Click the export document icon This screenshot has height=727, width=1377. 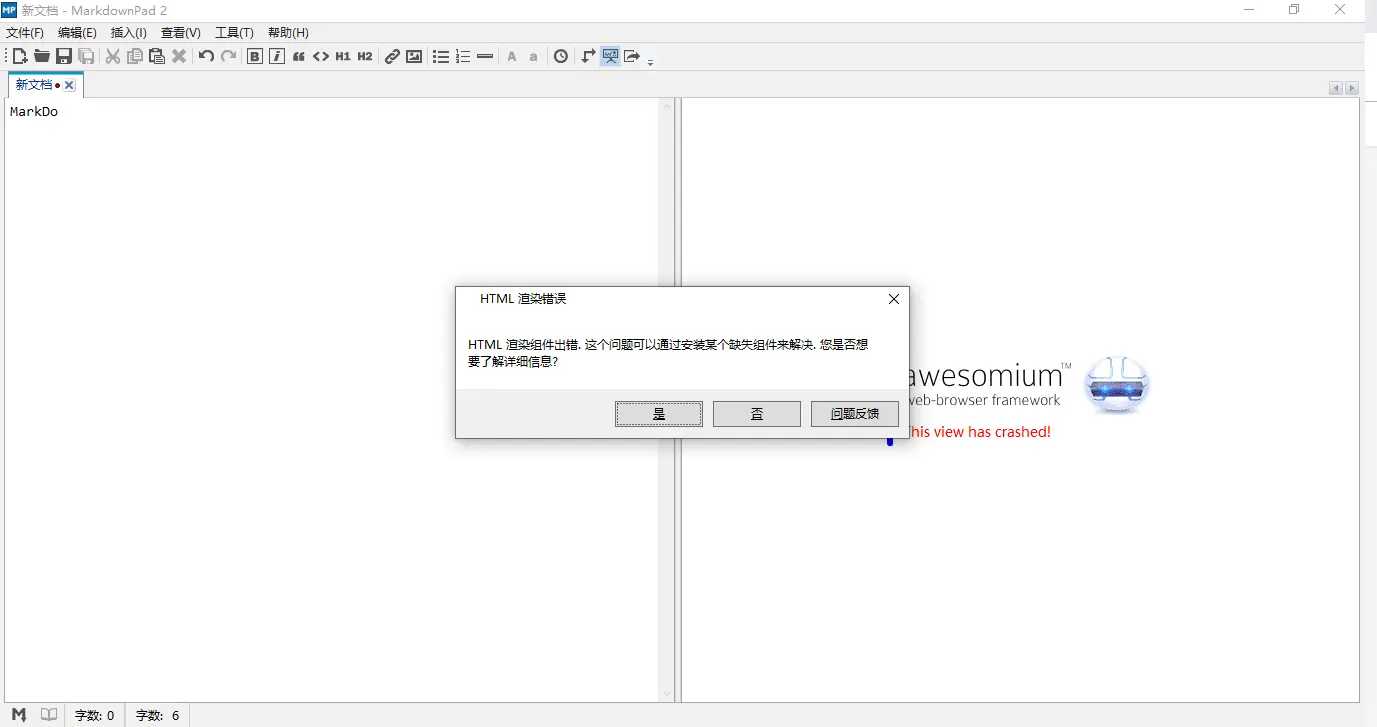tap(632, 56)
